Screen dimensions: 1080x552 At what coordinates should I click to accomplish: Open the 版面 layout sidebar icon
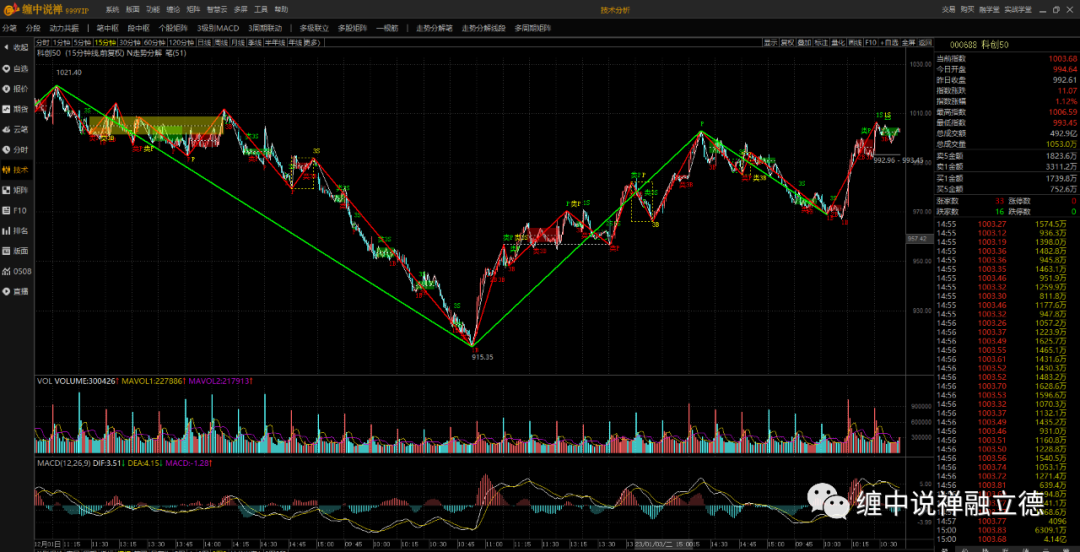(15, 251)
